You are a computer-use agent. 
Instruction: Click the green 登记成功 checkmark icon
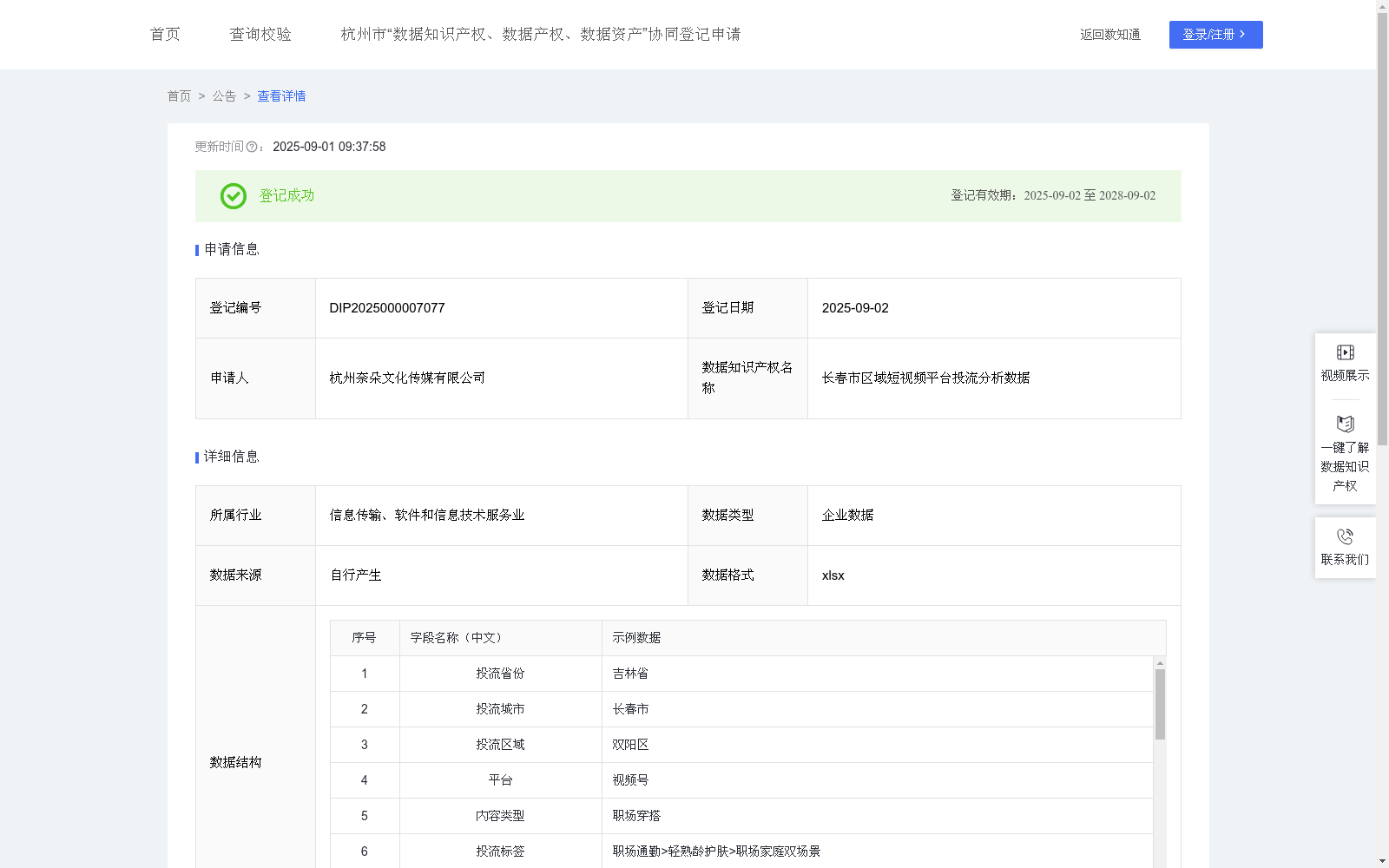pos(233,196)
